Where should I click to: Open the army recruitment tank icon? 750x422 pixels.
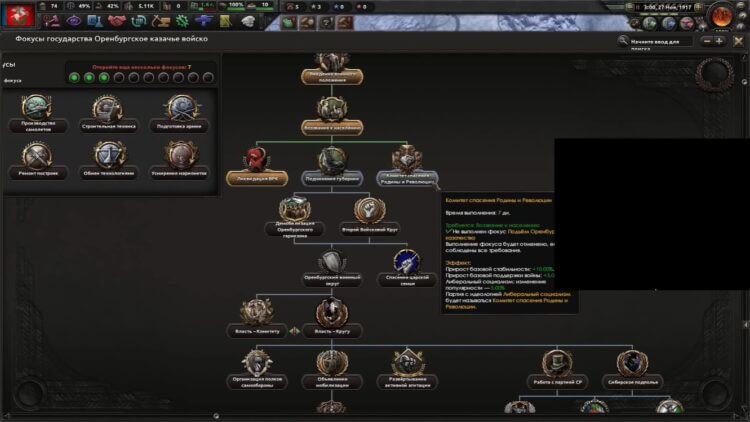pos(203,21)
